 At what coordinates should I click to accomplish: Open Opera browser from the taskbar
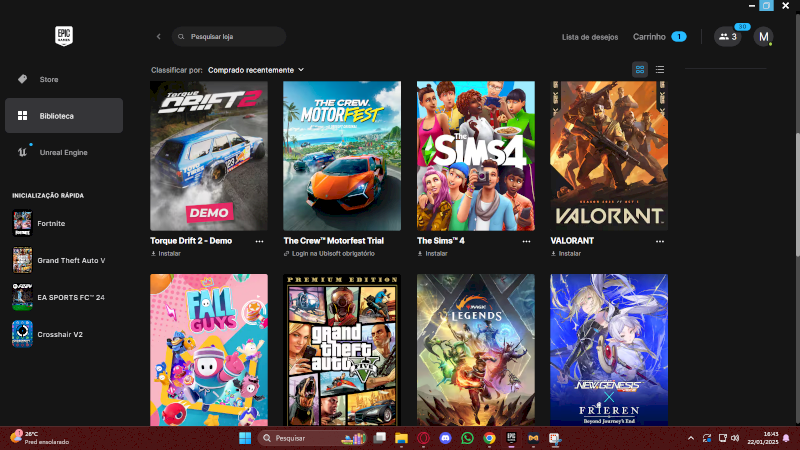tap(423, 438)
